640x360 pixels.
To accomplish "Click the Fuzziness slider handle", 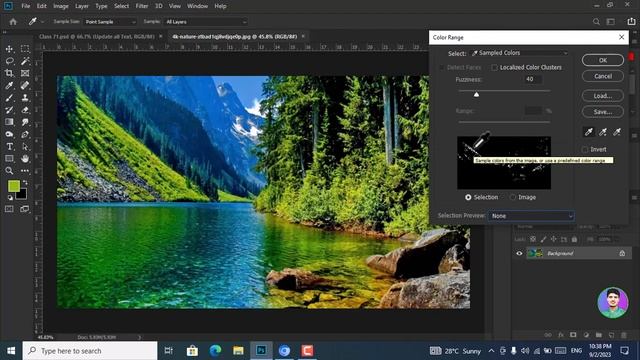I will tap(476, 95).
